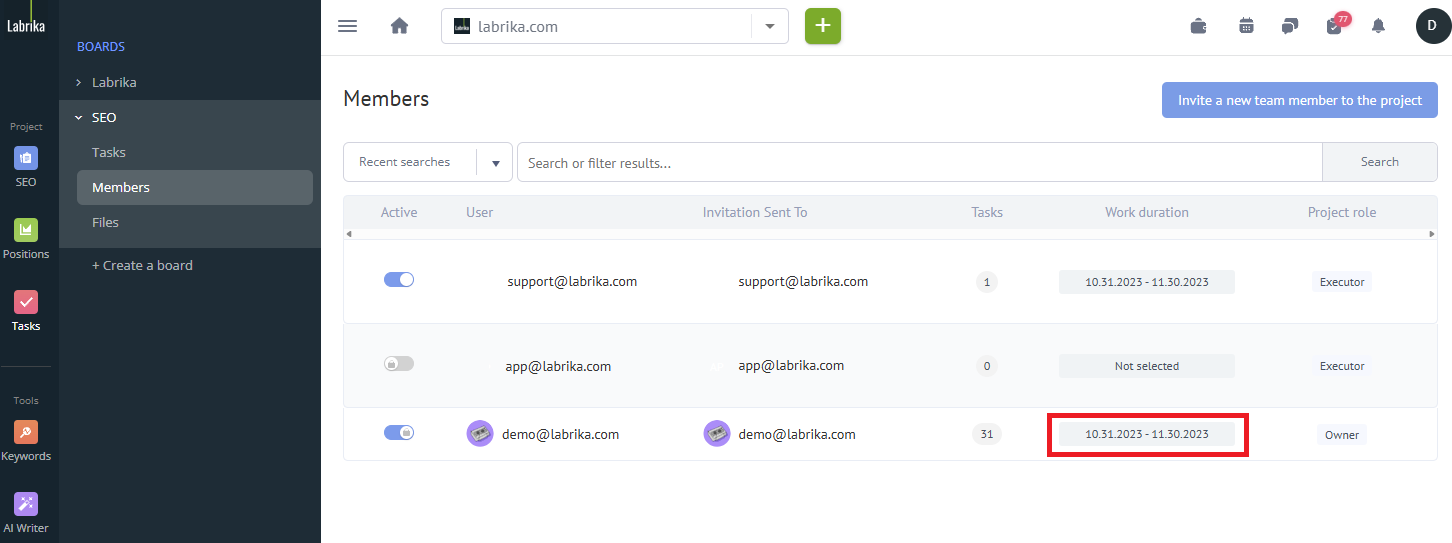Open the work duration dates for demo@labrika.com

(1147, 434)
